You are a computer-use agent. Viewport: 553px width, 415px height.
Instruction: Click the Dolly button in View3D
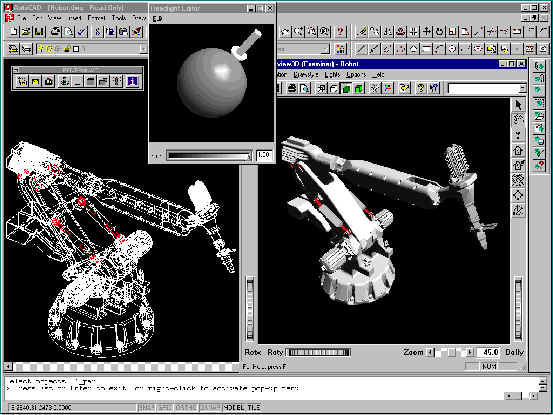[514, 352]
